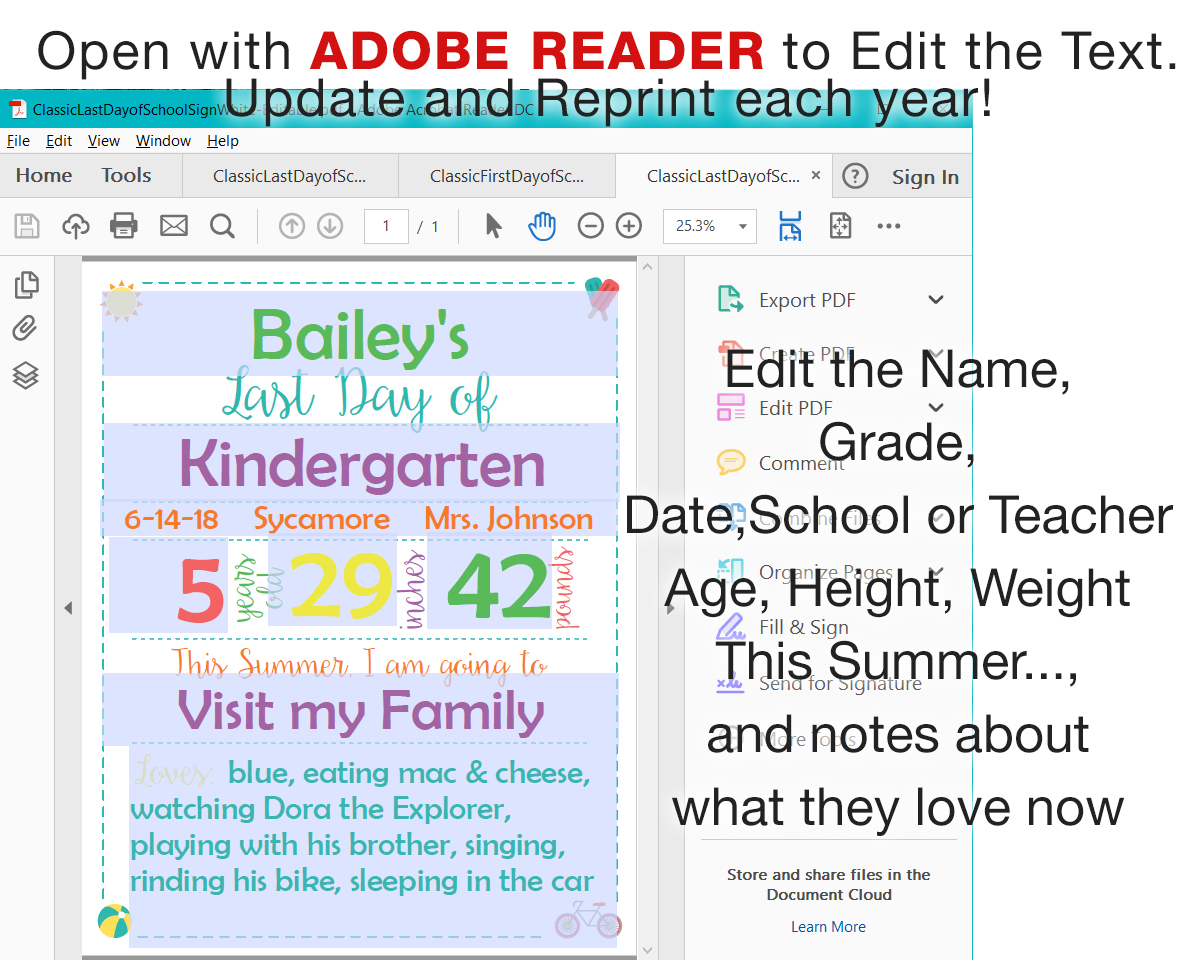The width and height of the screenshot is (1200, 960).
Task: Click the help question mark icon
Action: click(855, 176)
